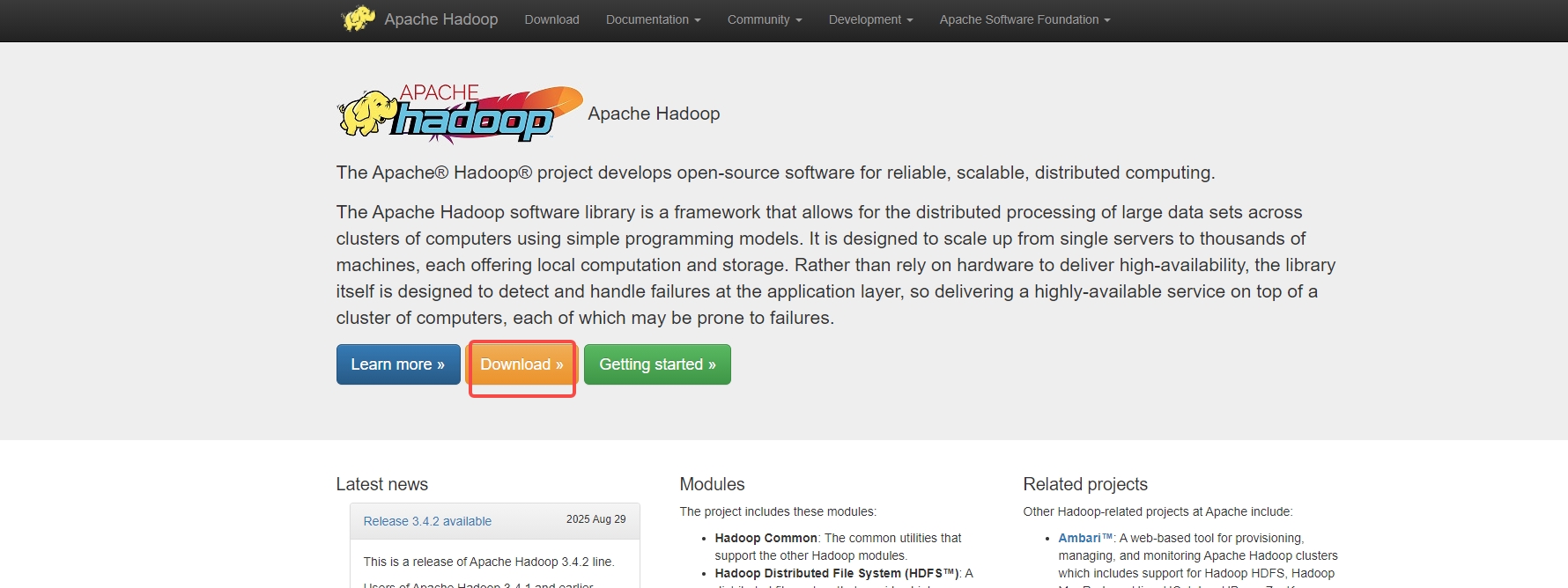Select the first intro sentence about open-source software
Screen dimensions: 1568x588
pos(775,173)
